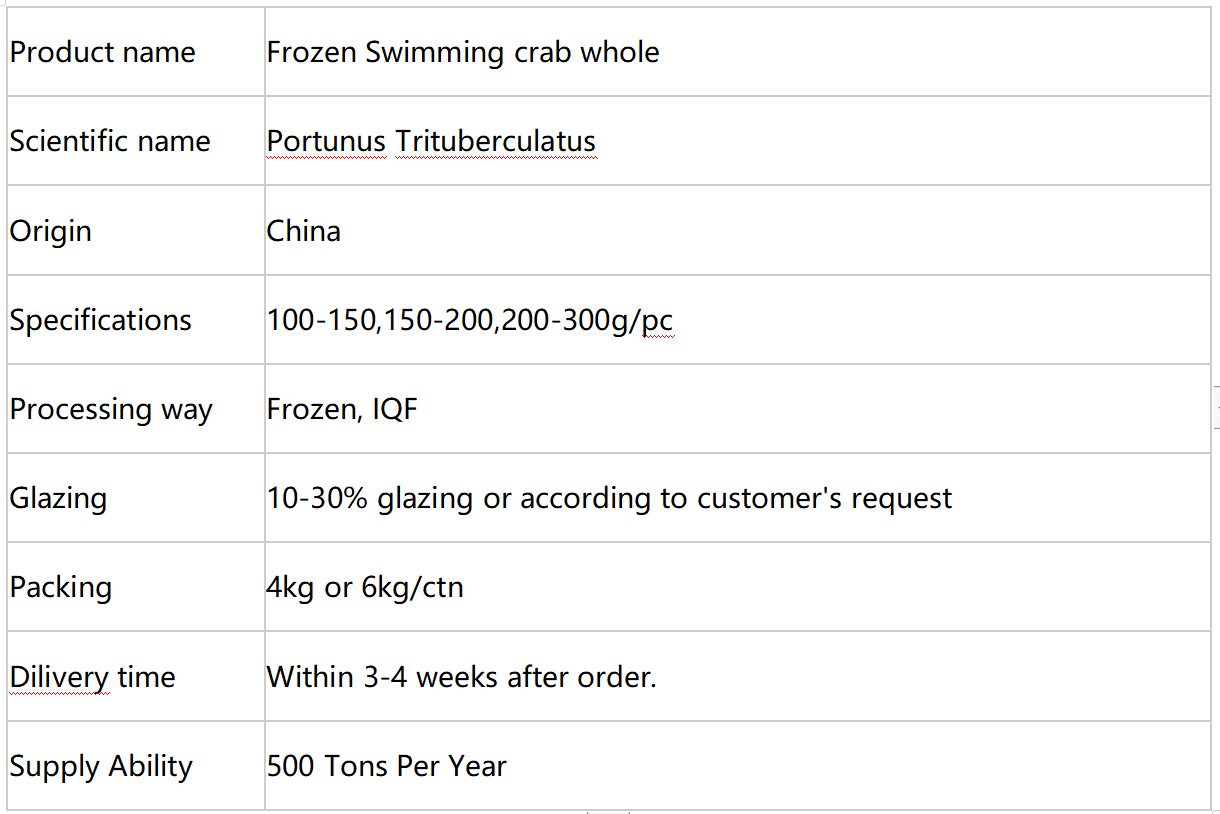Click the "Glazing" label cell
The height and width of the screenshot is (814, 1220).
tap(136, 497)
